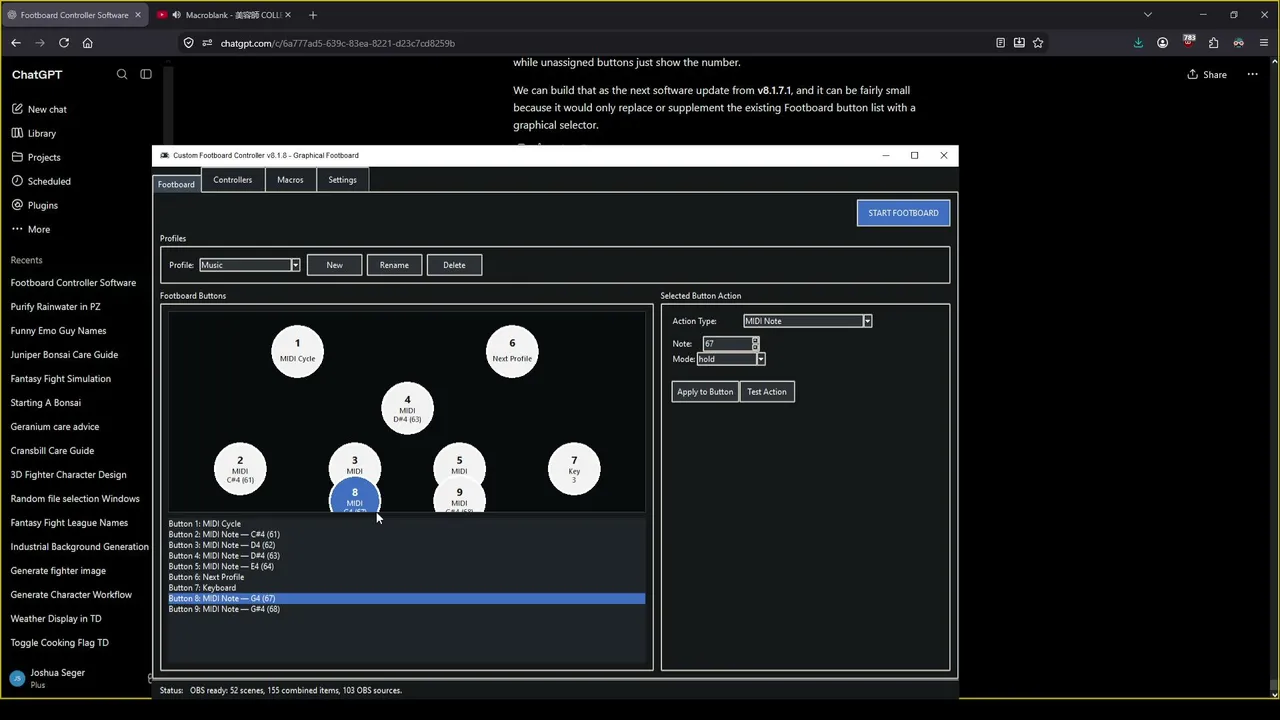Open the Purify Rainwater in PZ chat
Screen dimensions: 1280x720
click(x=55, y=307)
